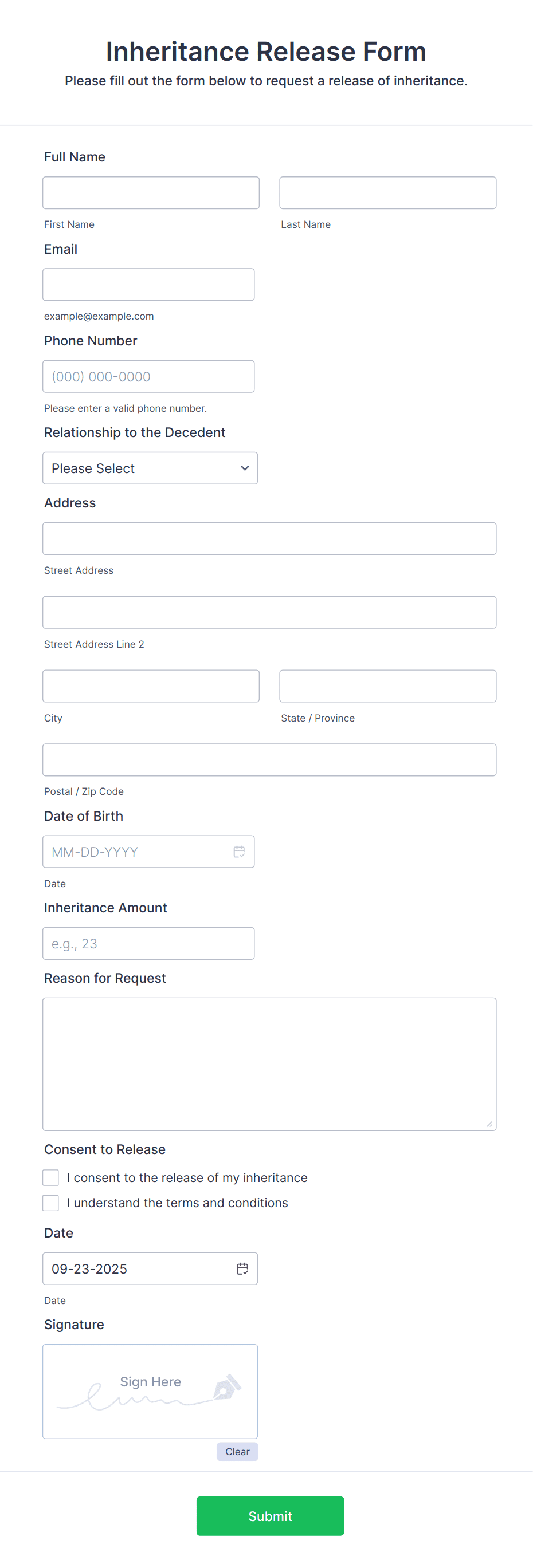The image size is (533, 1568).
Task: Click the Sign Here signature pad
Action: (150, 1392)
